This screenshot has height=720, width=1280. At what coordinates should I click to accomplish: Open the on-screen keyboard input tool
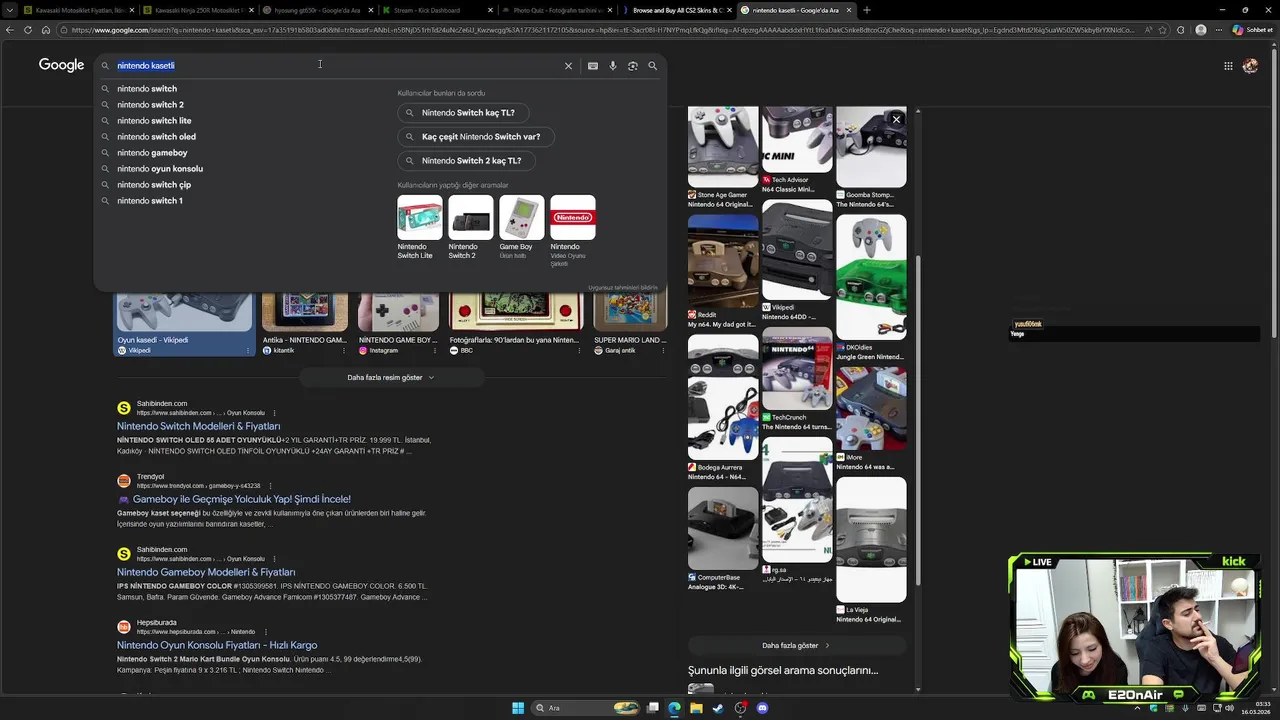tap(593, 66)
